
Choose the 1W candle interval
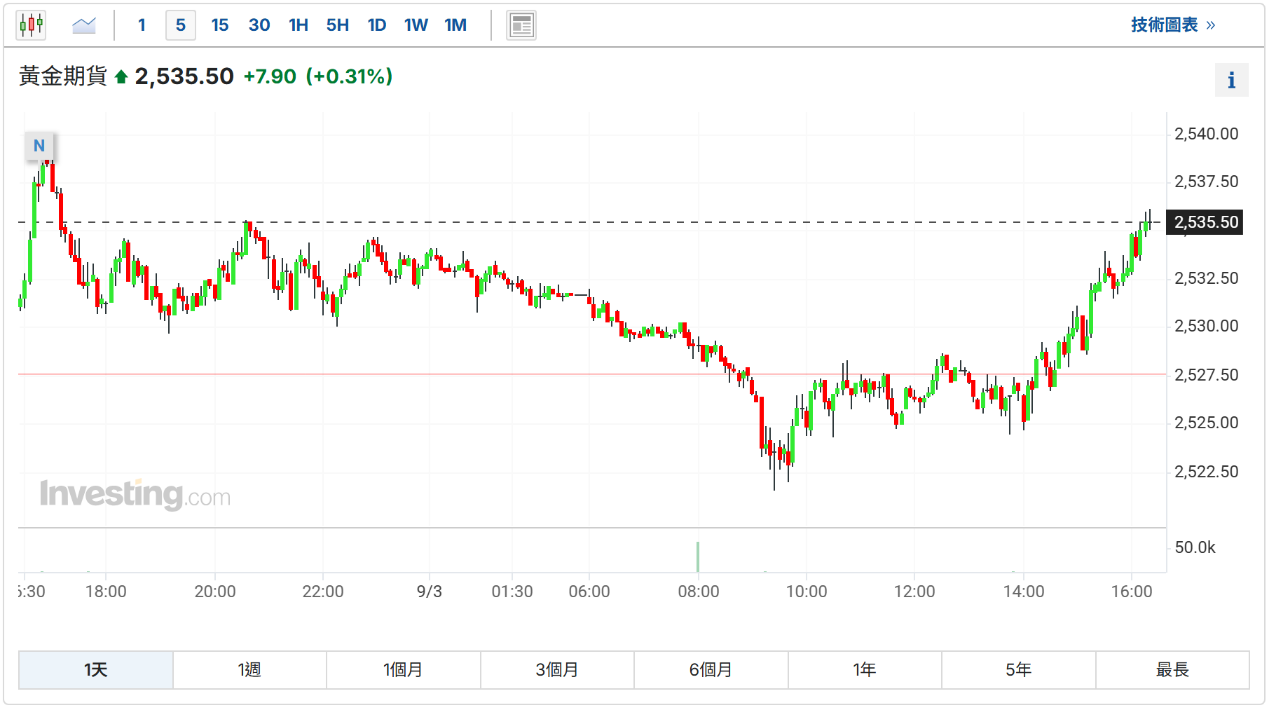coord(415,25)
